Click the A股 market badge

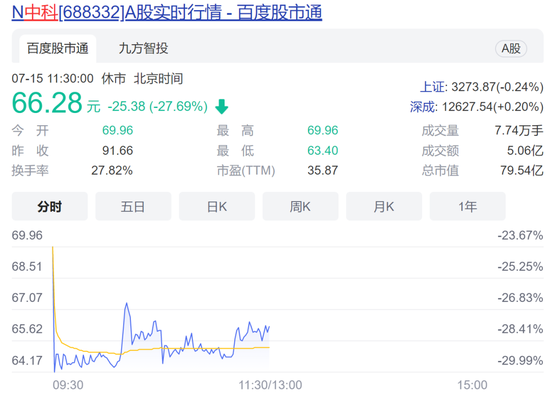[511, 48]
